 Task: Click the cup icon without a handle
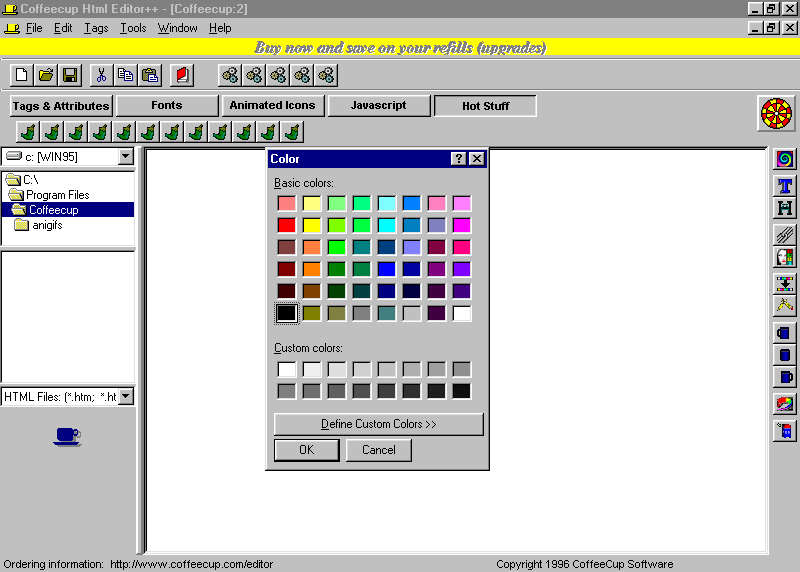click(x=785, y=355)
